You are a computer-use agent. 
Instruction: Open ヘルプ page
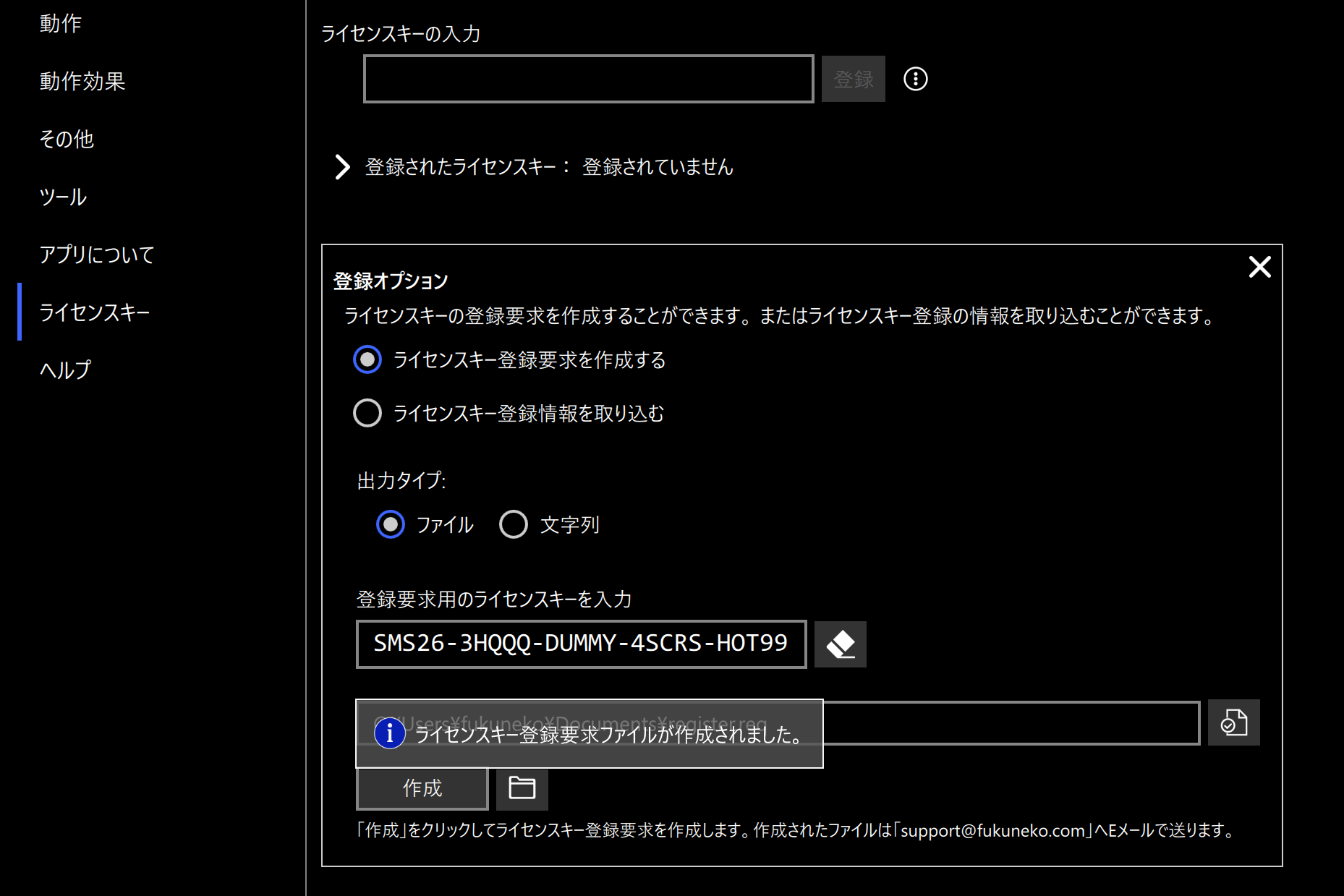65,370
